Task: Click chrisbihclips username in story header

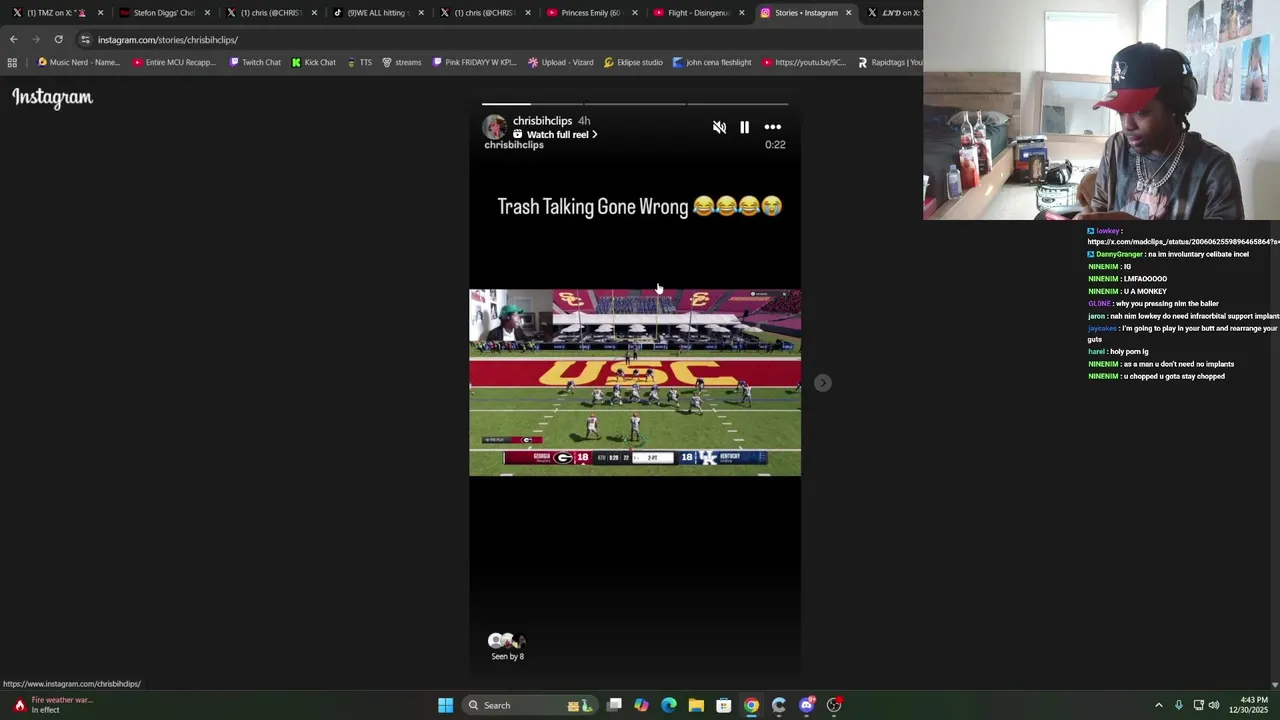Action: [542, 121]
